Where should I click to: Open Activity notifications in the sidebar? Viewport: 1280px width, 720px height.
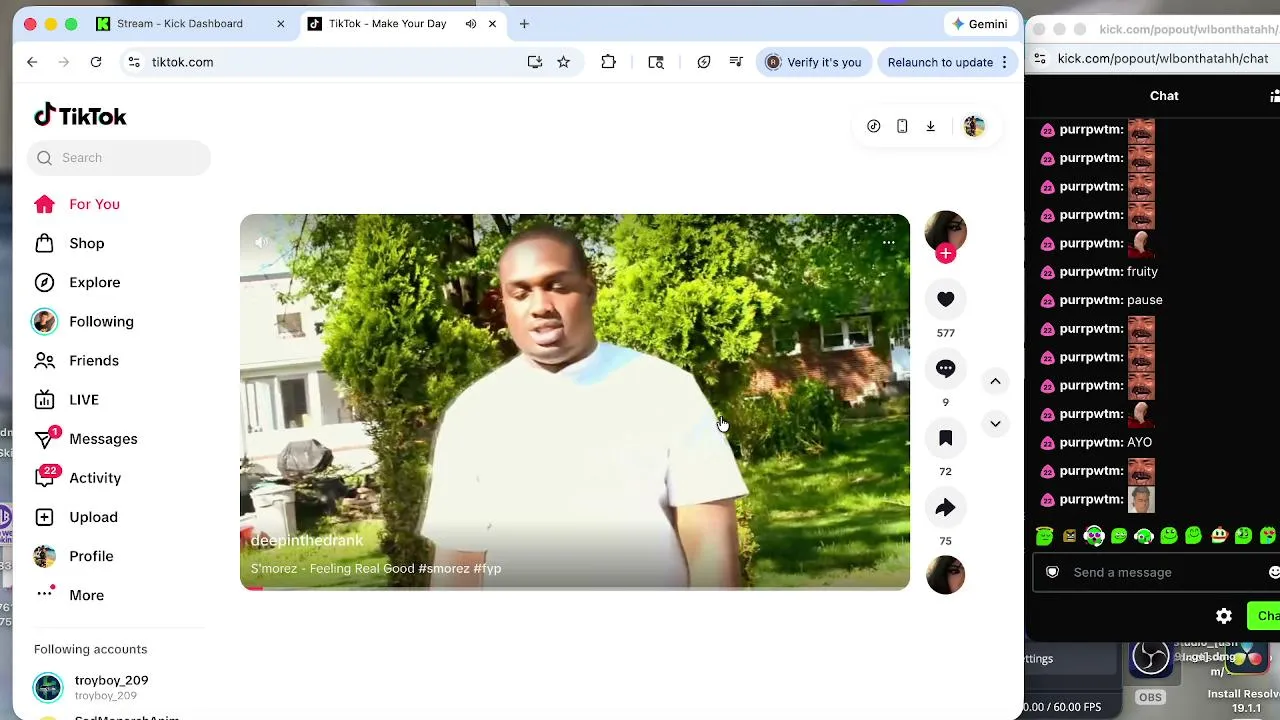tap(78, 478)
